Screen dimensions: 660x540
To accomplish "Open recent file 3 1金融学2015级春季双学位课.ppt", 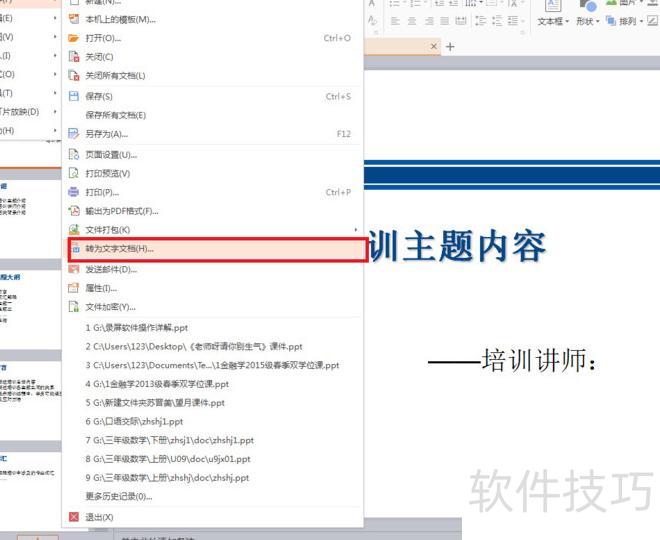I will 212,365.
